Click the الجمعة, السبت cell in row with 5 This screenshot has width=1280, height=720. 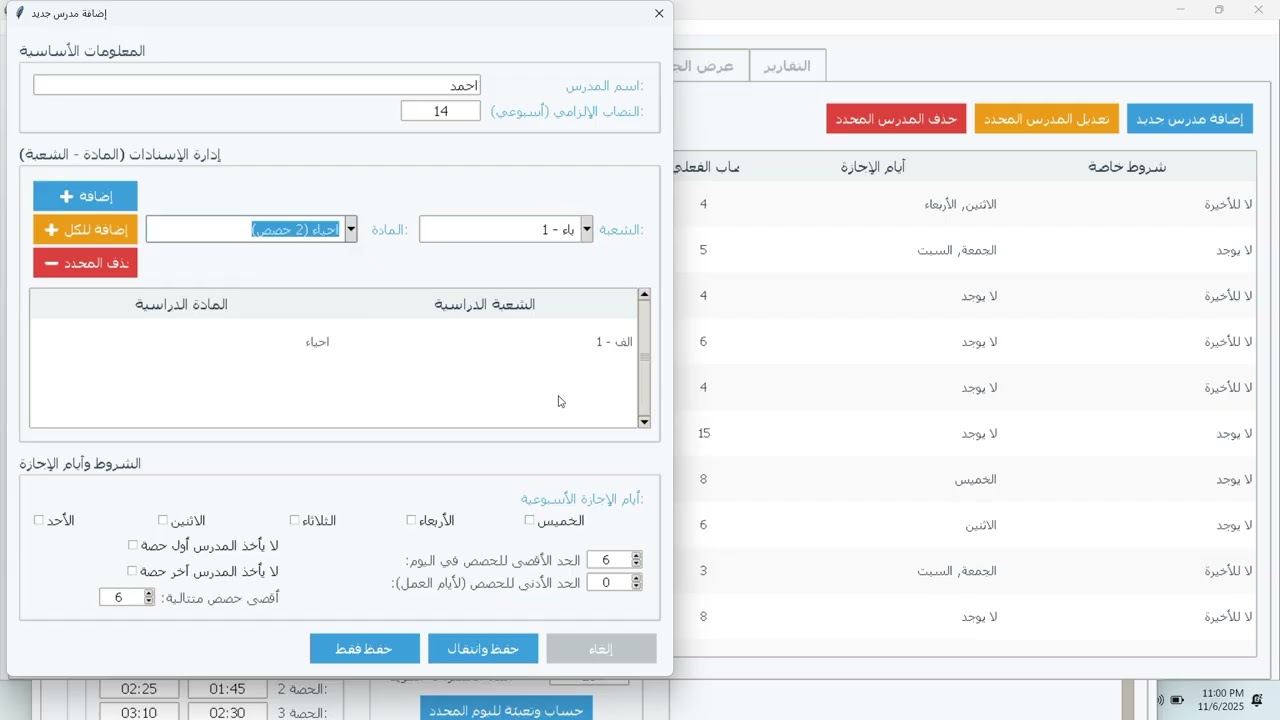pyautogui.click(x=957, y=250)
